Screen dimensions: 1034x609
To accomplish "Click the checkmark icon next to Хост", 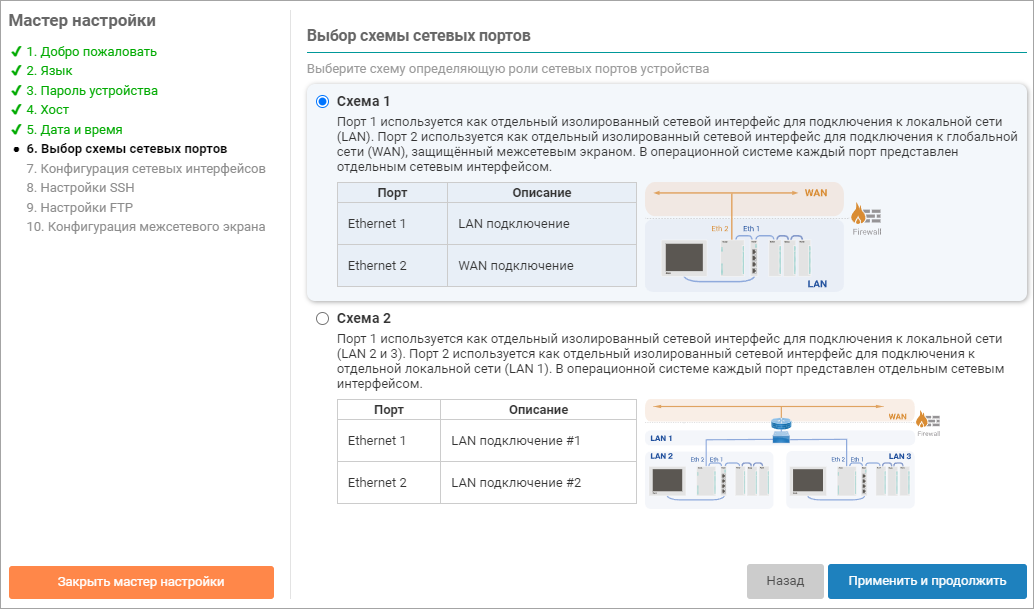I will [x=16, y=110].
